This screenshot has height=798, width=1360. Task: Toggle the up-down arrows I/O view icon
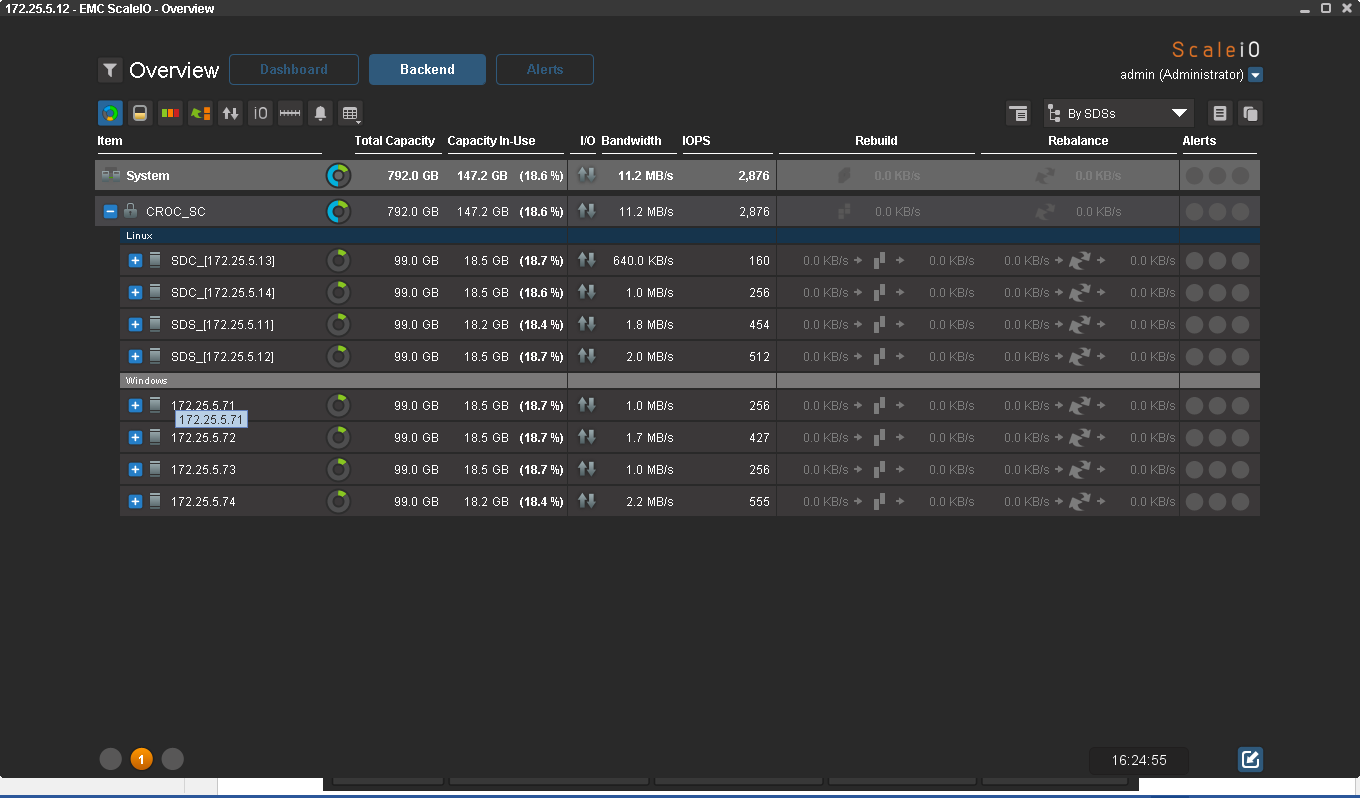pyautogui.click(x=230, y=113)
